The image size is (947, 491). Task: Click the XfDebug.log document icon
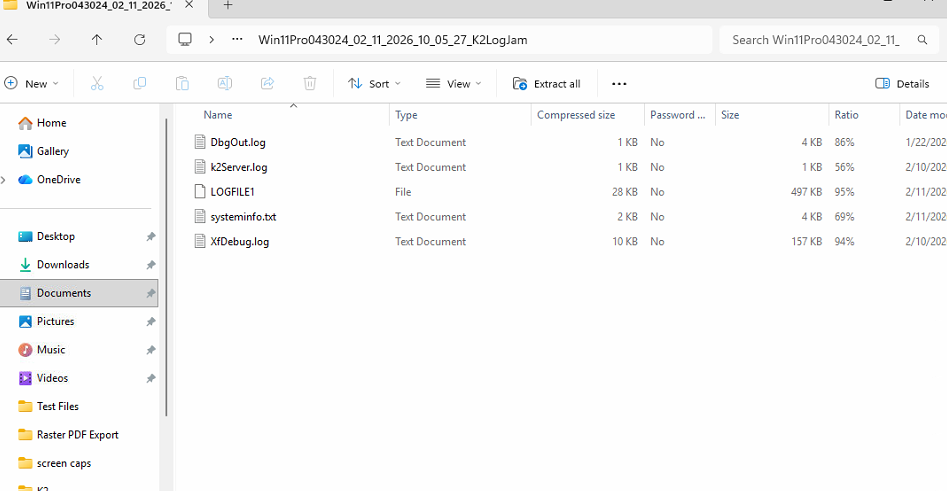[x=200, y=241]
